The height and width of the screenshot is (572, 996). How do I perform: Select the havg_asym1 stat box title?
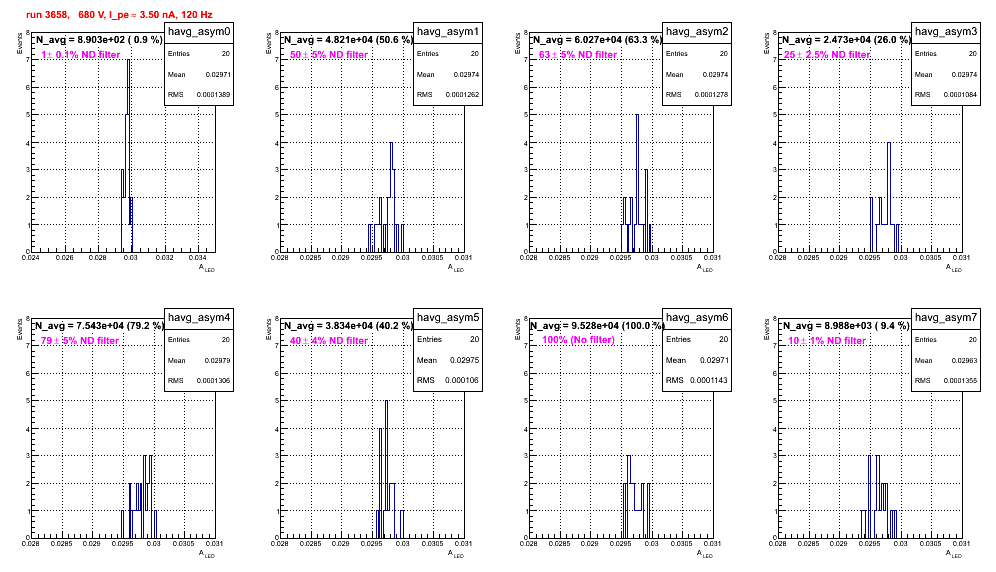coord(448,32)
